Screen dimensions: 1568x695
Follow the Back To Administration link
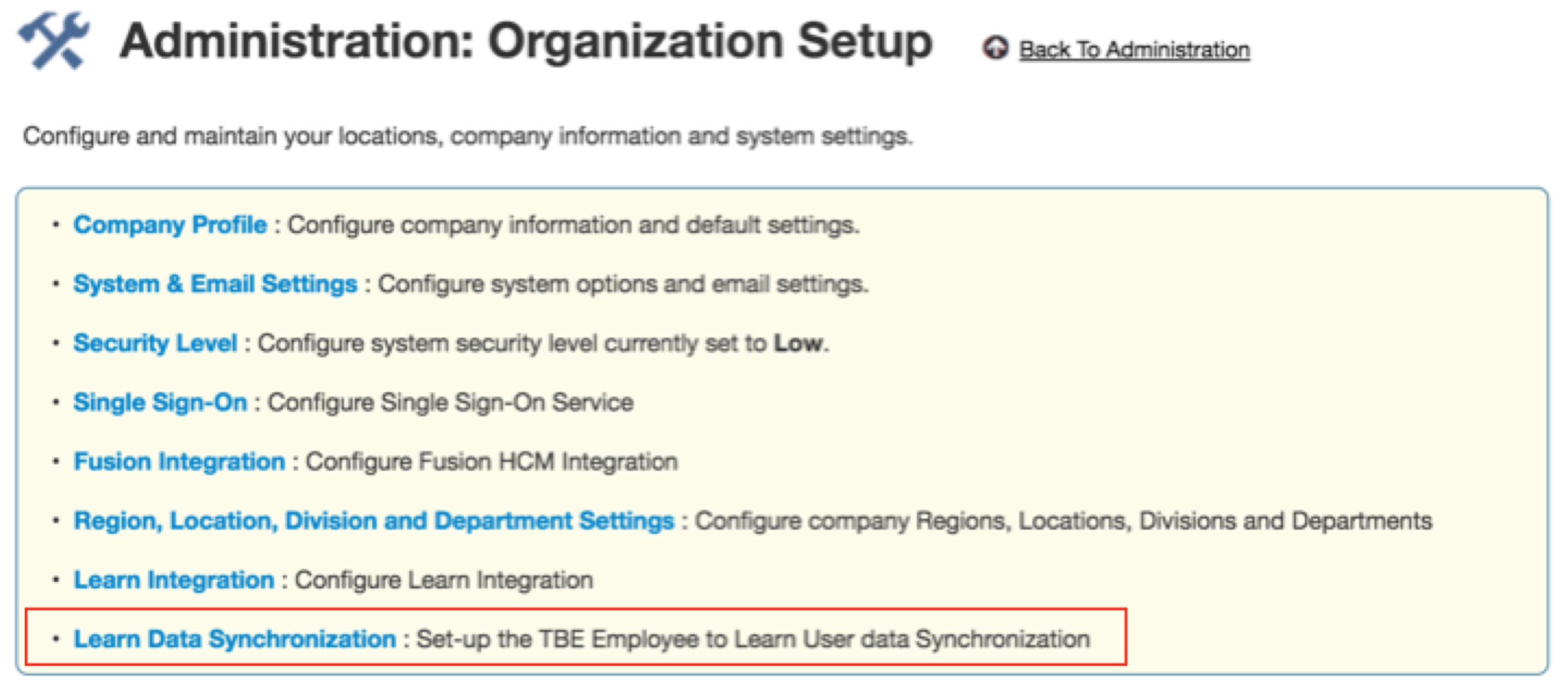pyautogui.click(x=1134, y=50)
